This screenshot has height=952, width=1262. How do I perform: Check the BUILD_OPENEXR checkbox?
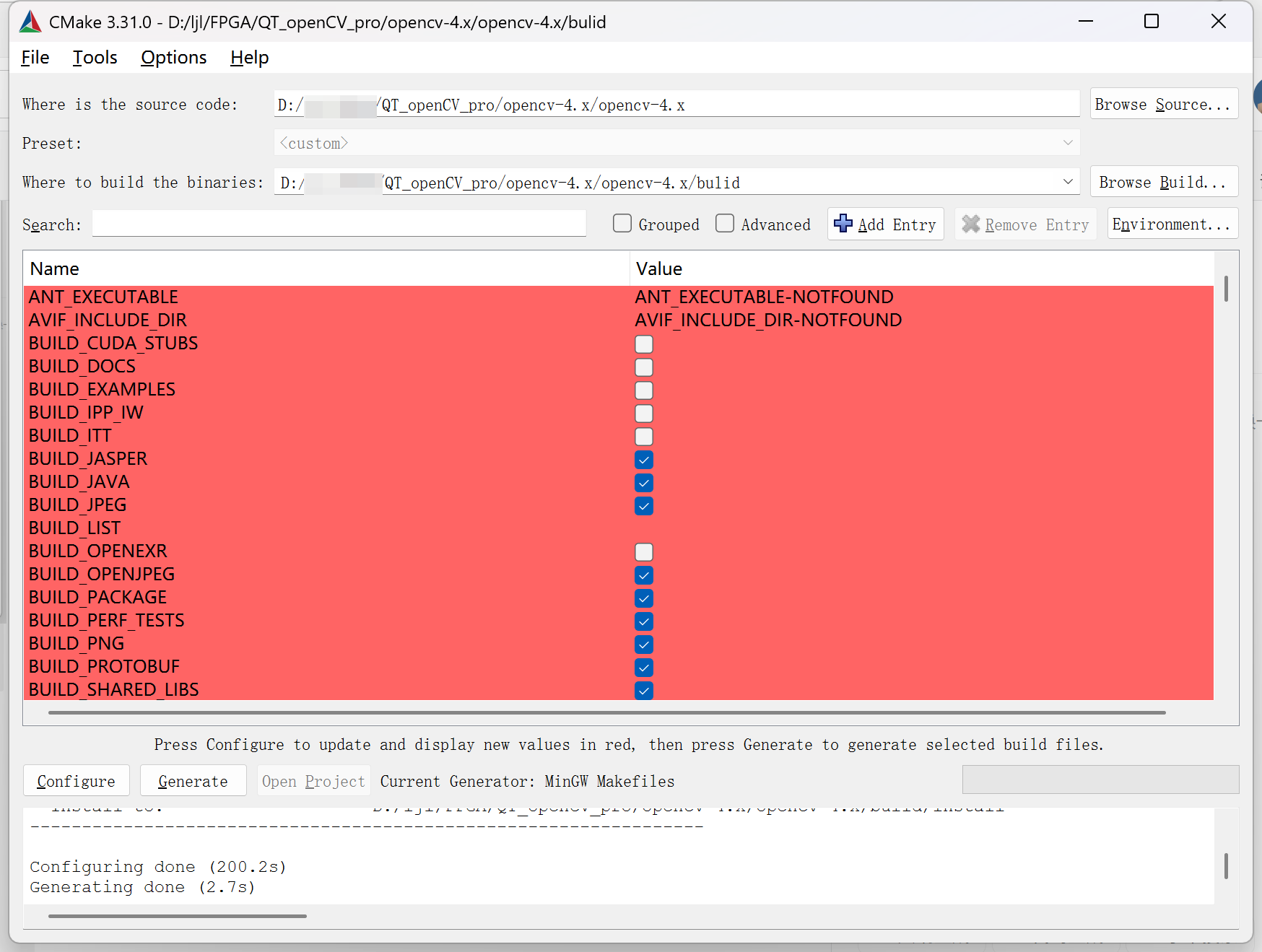tap(644, 552)
